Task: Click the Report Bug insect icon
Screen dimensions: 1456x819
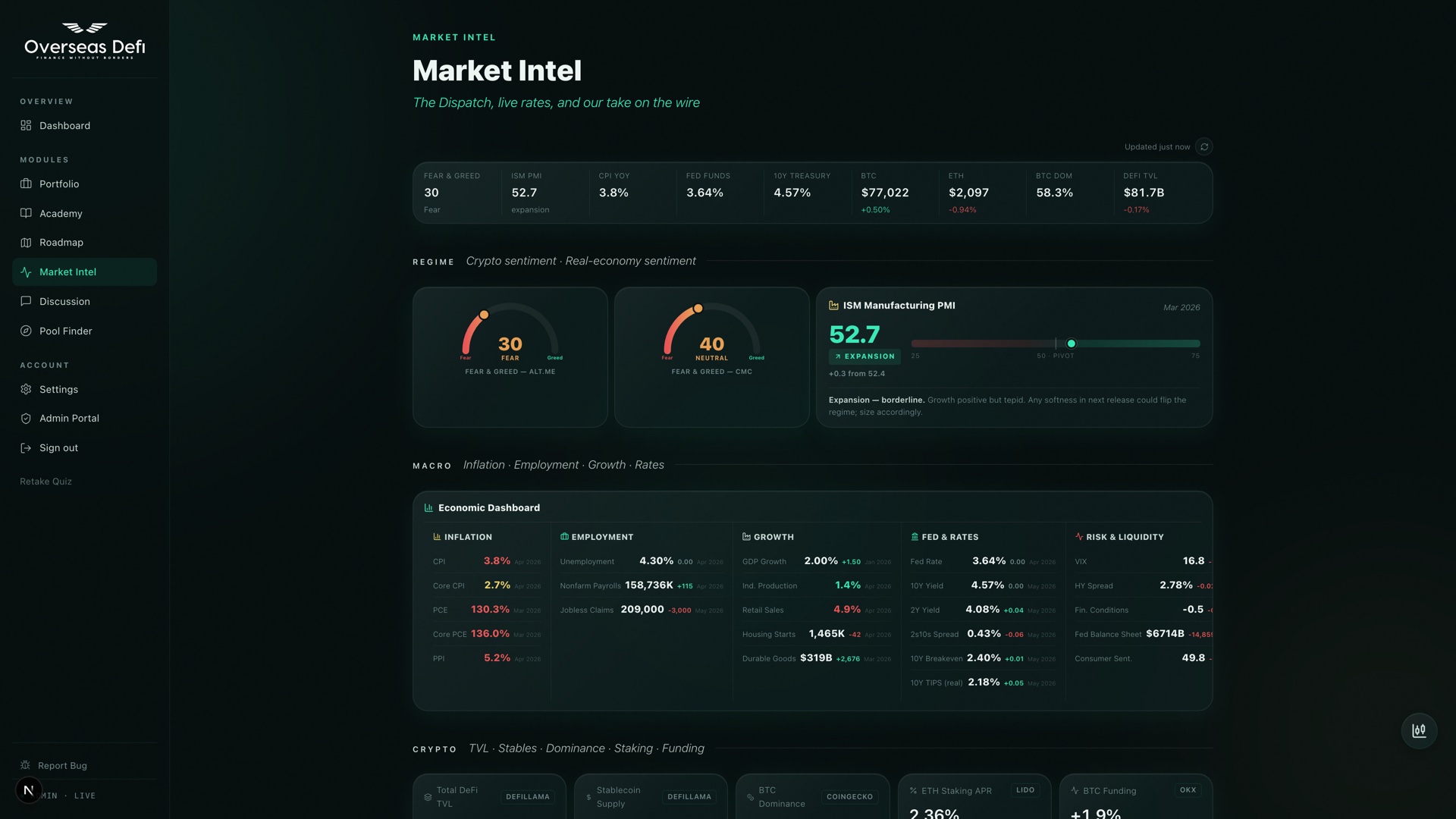Action: click(x=25, y=765)
